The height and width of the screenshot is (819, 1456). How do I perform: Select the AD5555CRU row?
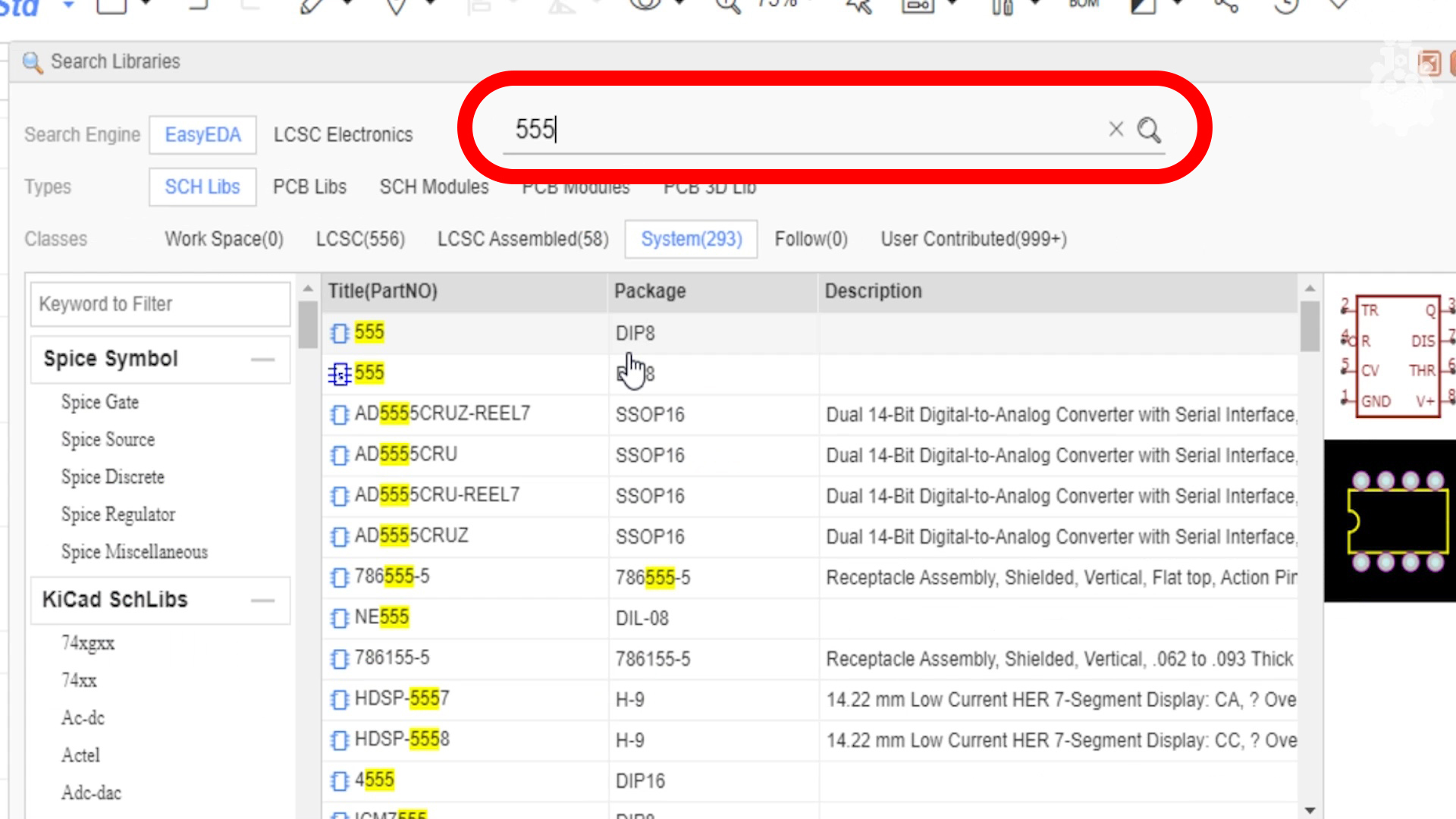[810, 455]
